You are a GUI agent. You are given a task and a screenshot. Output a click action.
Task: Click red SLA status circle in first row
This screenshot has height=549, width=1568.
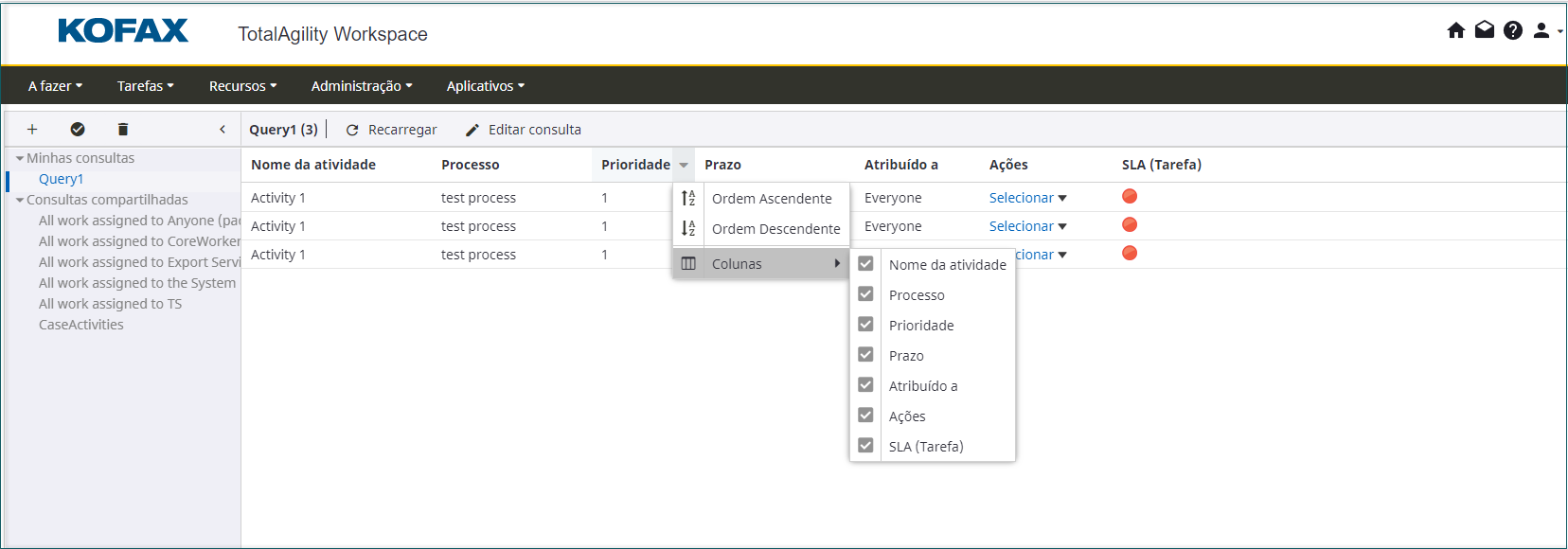pos(1130,197)
